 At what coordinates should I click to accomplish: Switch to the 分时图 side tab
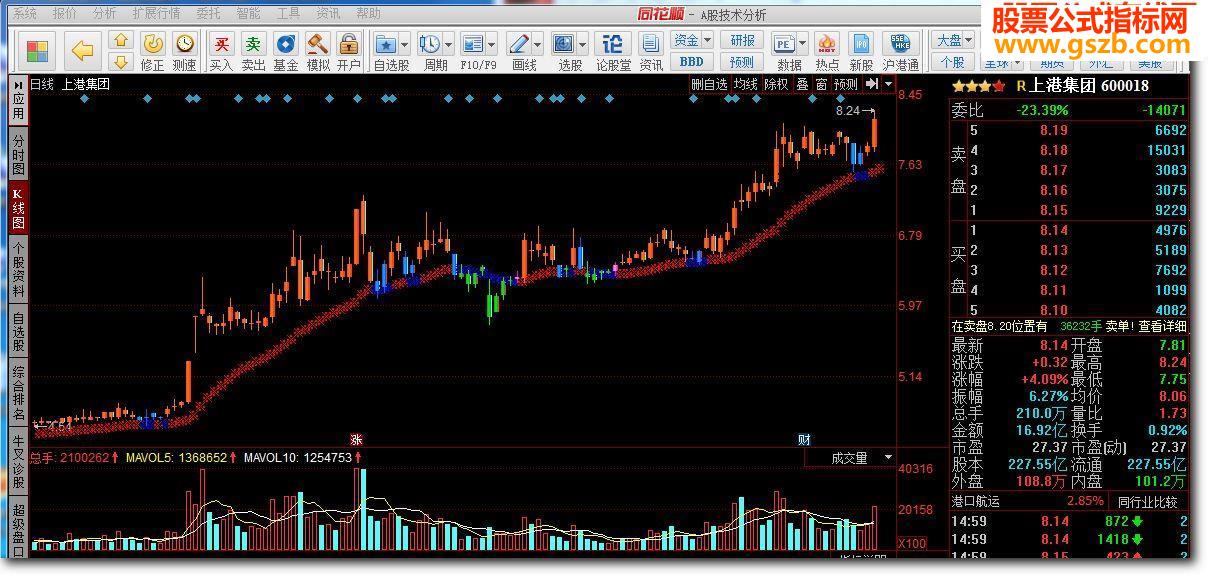(18, 155)
